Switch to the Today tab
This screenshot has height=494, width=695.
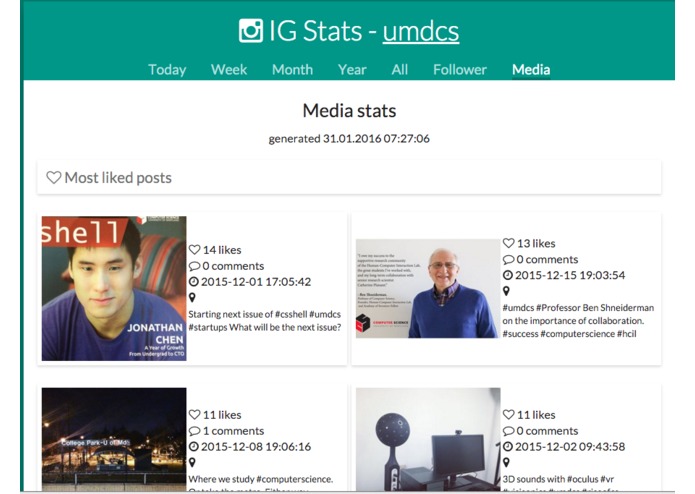[x=167, y=70]
